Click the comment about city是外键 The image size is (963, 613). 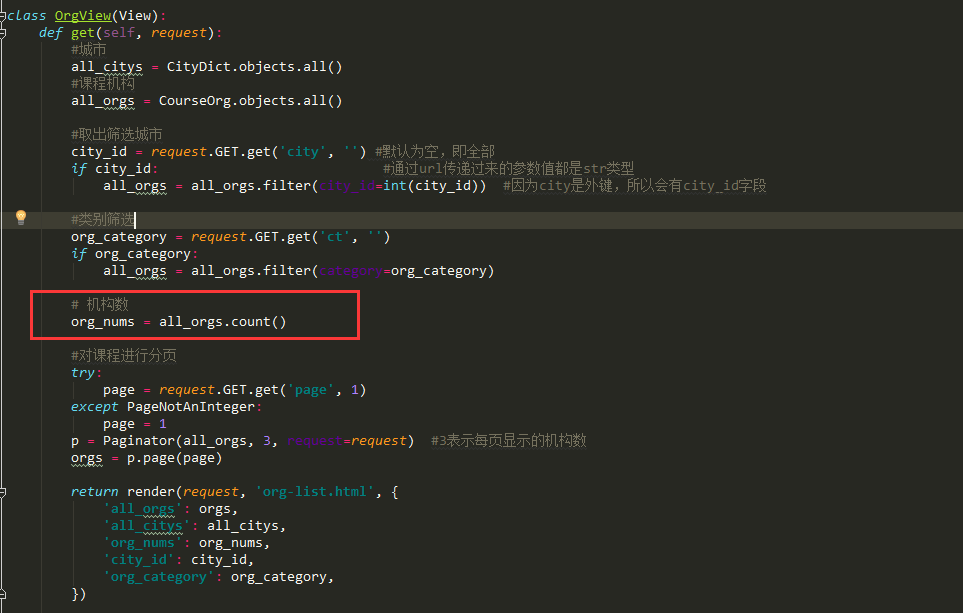click(x=634, y=185)
